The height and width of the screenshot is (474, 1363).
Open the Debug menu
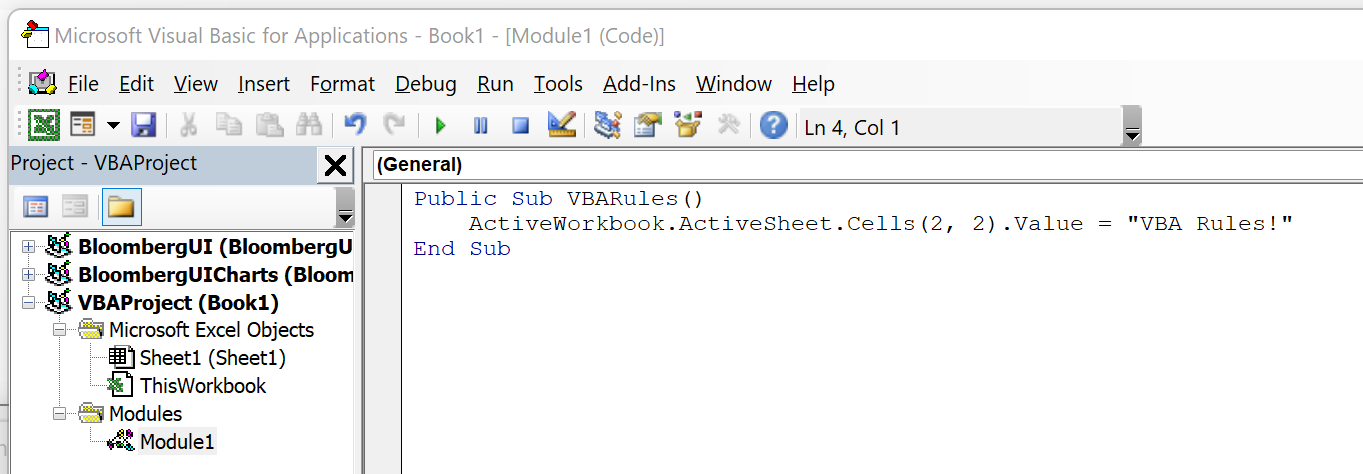click(x=426, y=84)
